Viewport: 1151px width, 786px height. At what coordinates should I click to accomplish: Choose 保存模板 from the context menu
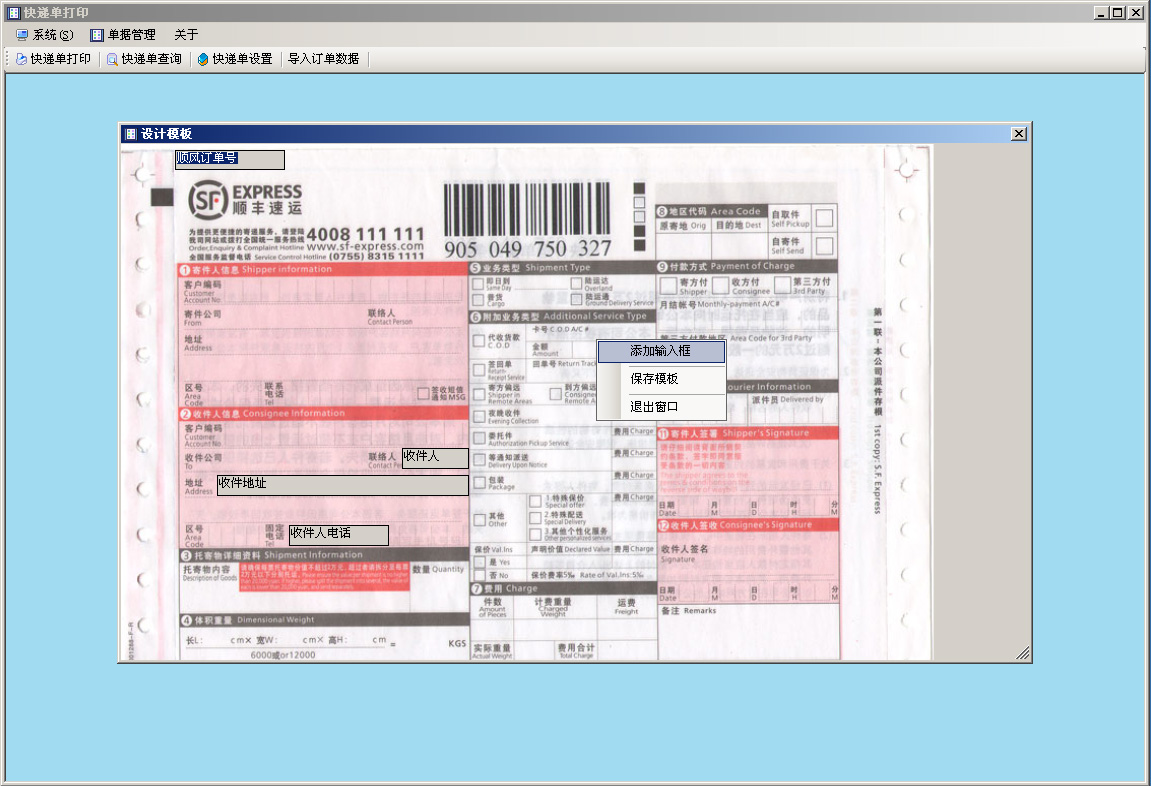point(661,379)
